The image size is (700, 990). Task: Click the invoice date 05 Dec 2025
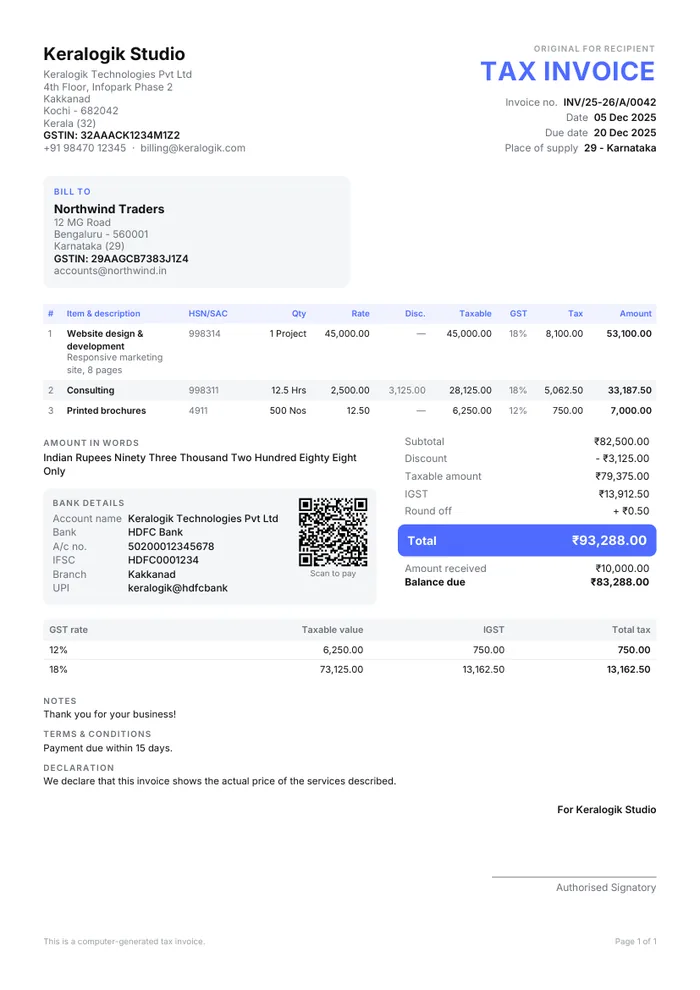625,117
